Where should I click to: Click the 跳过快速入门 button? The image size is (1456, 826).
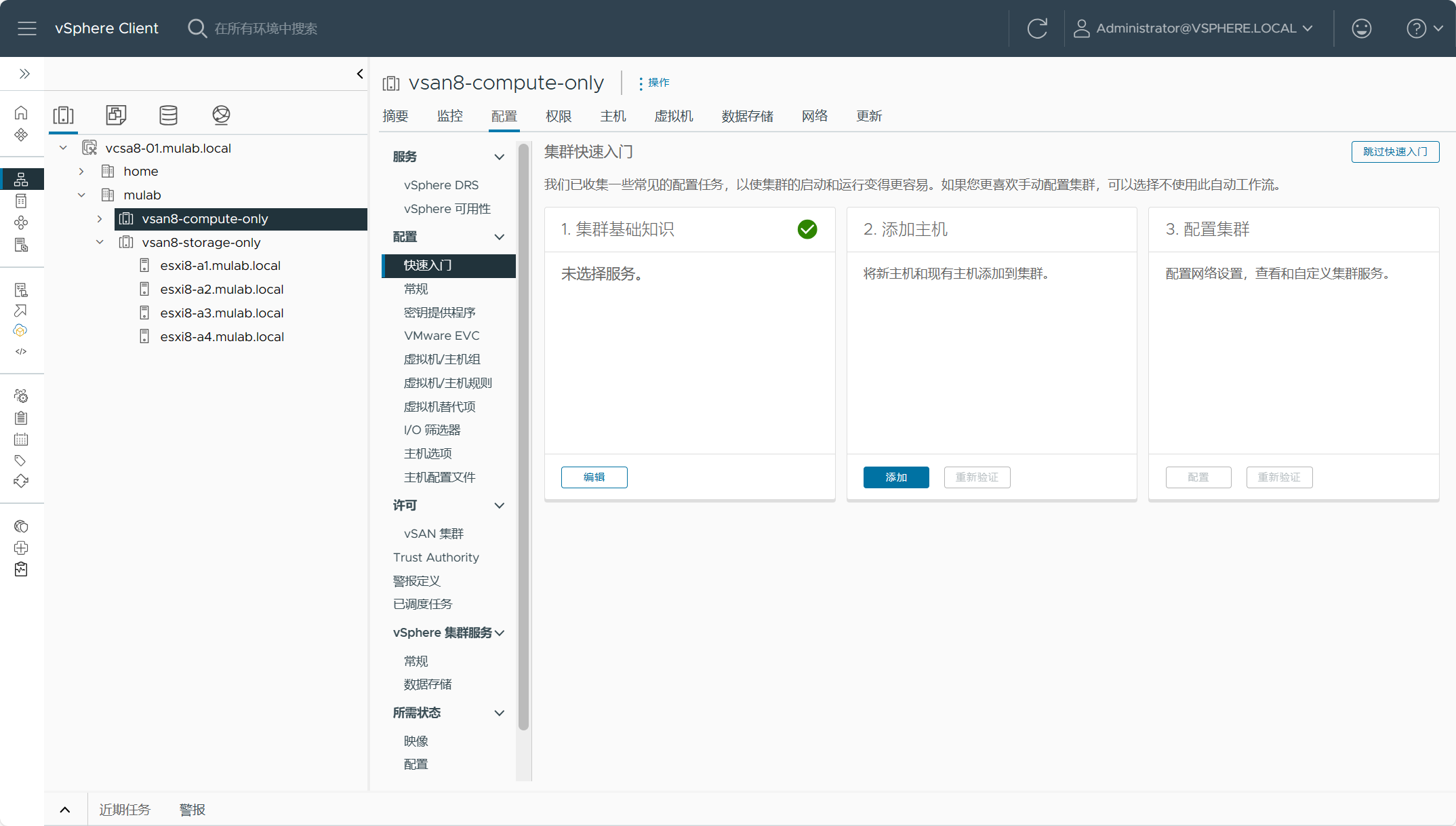1395,152
